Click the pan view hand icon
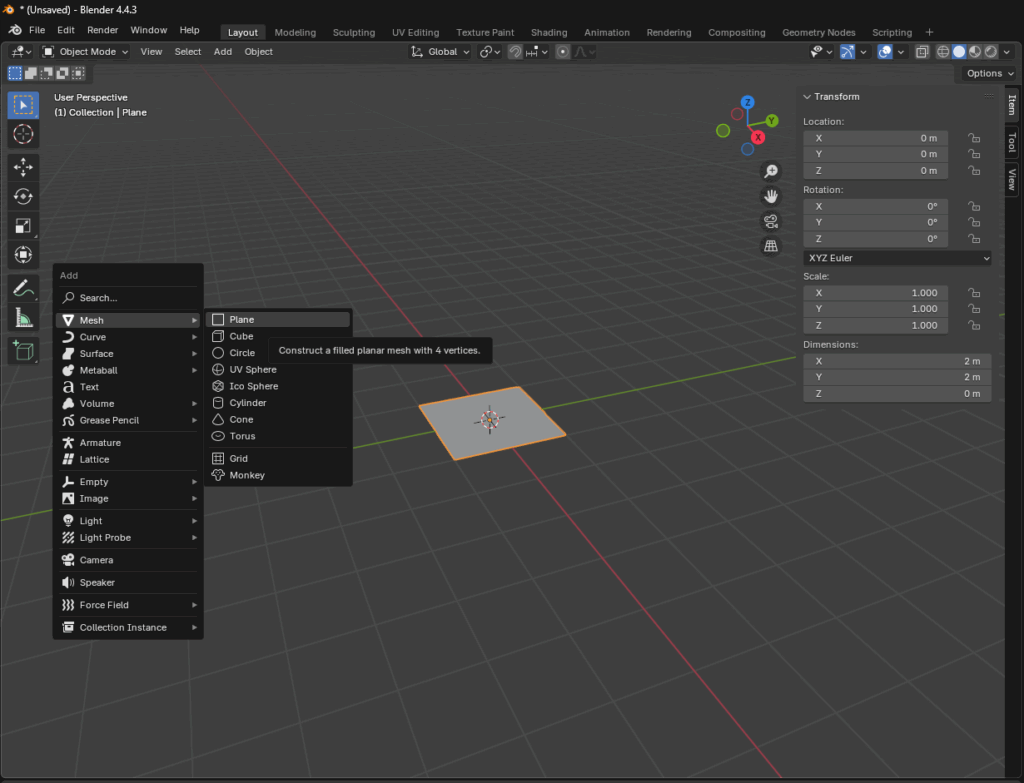 coord(771,196)
